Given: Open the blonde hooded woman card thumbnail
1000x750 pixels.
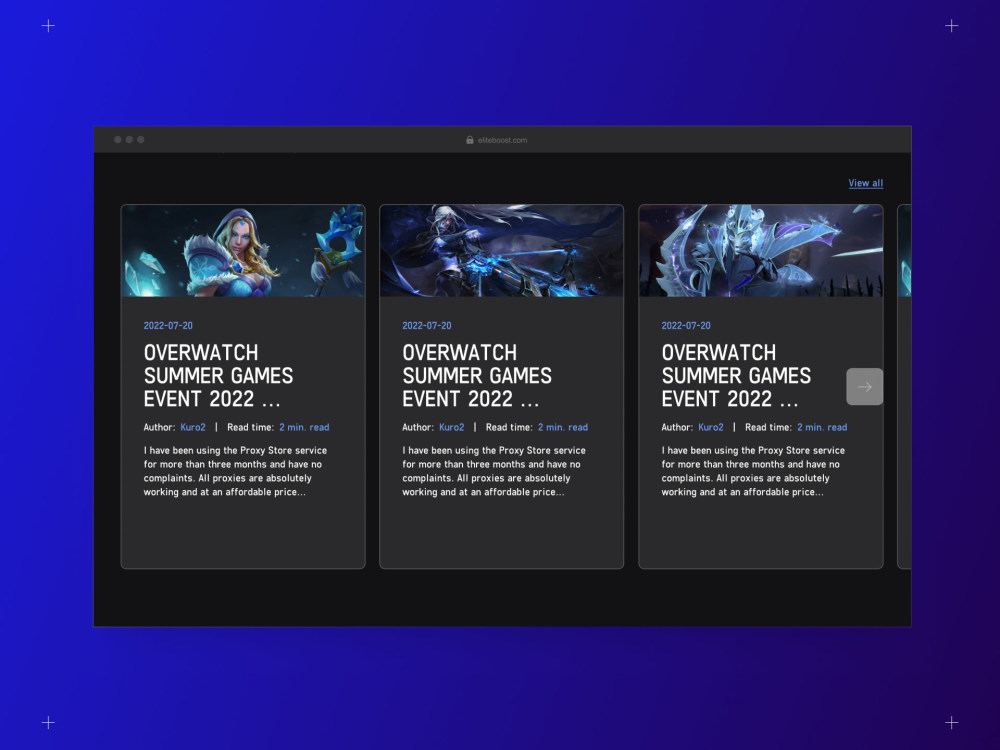Looking at the screenshot, I should (243, 251).
